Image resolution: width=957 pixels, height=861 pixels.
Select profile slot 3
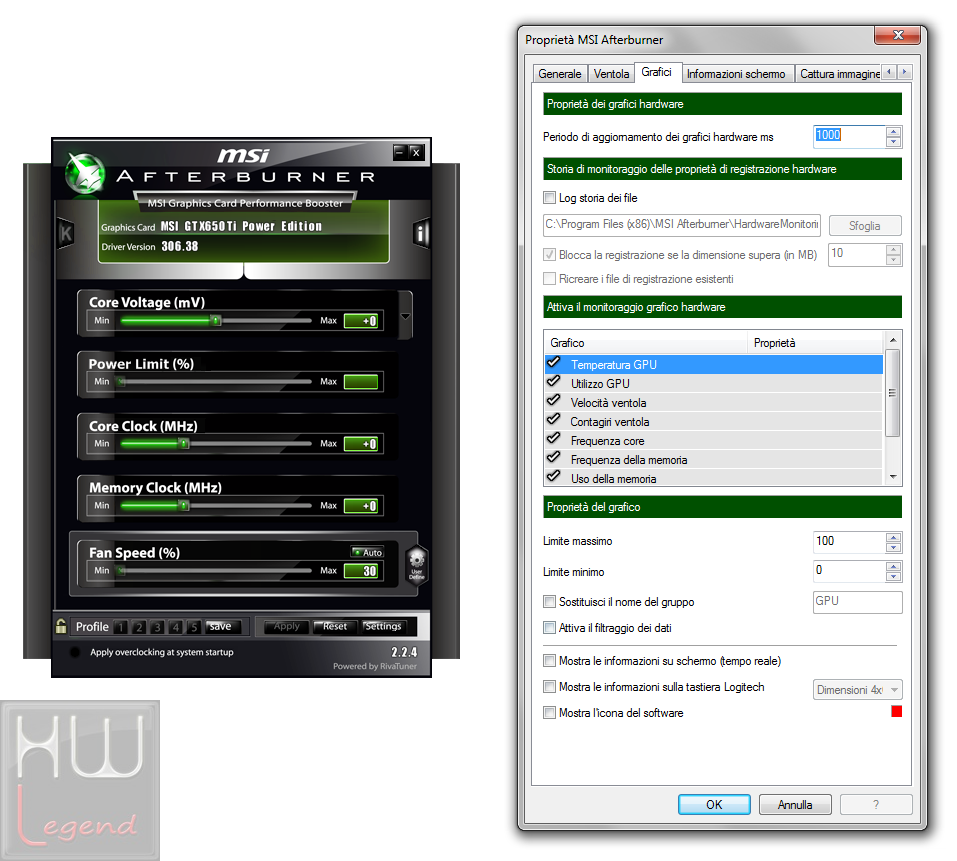click(157, 627)
